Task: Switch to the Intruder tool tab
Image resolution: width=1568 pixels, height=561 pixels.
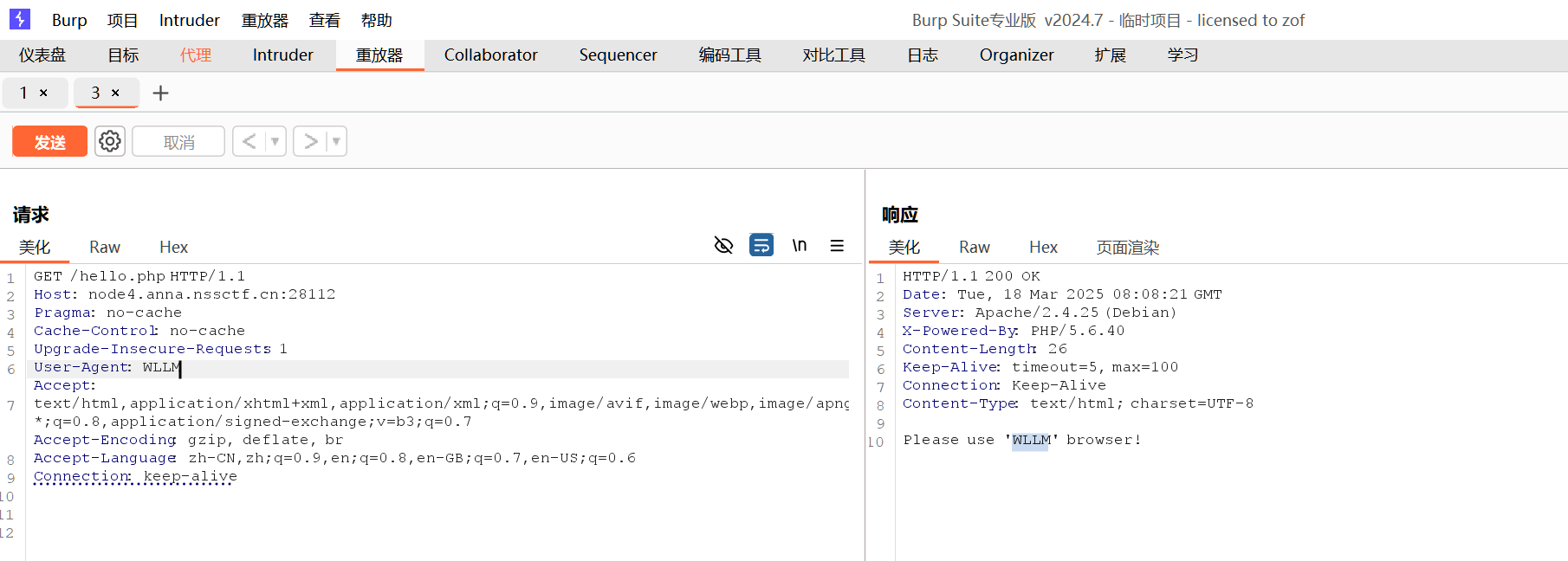Action: [x=282, y=55]
